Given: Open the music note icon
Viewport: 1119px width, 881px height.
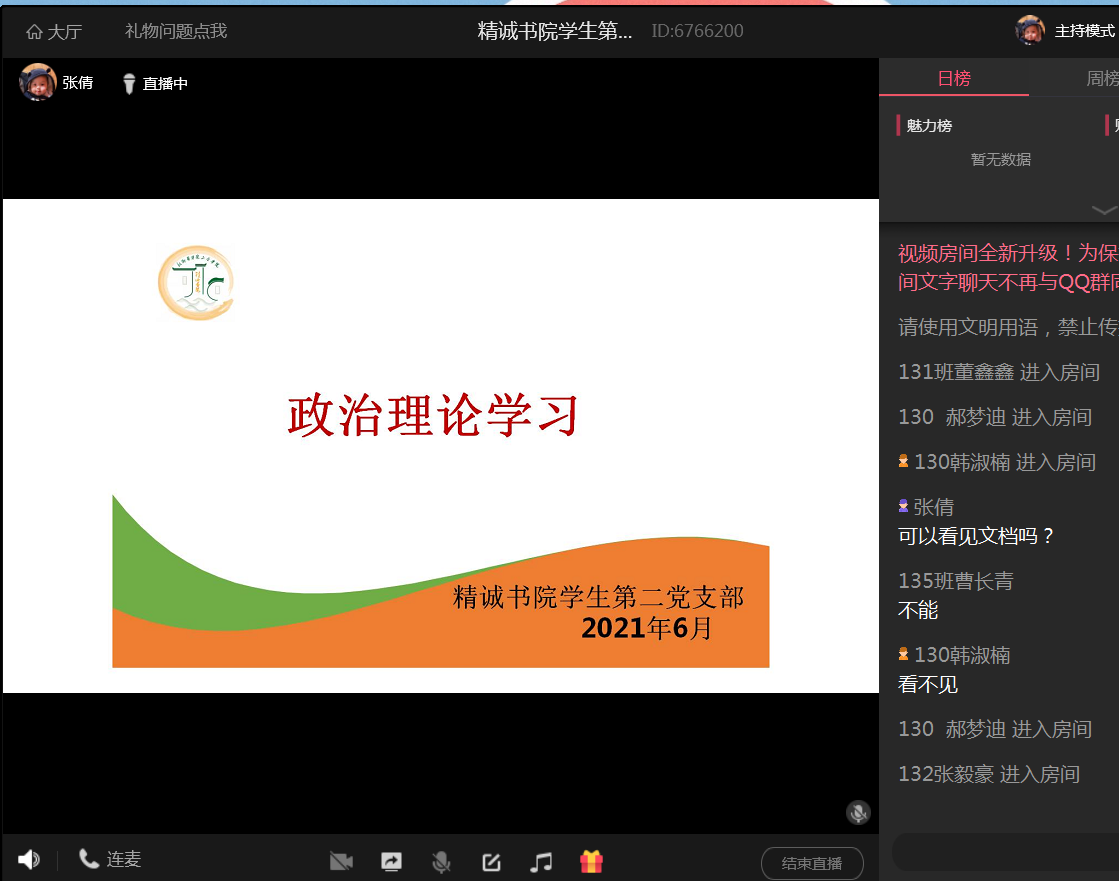Looking at the screenshot, I should [x=541, y=862].
